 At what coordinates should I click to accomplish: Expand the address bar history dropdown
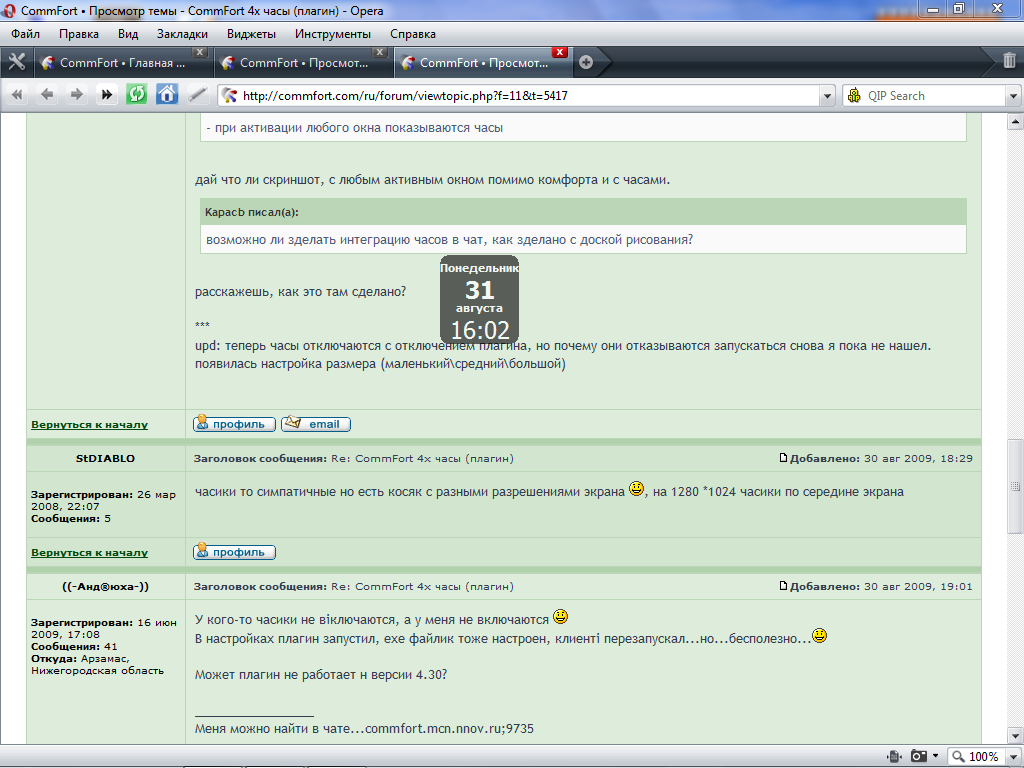[826, 96]
